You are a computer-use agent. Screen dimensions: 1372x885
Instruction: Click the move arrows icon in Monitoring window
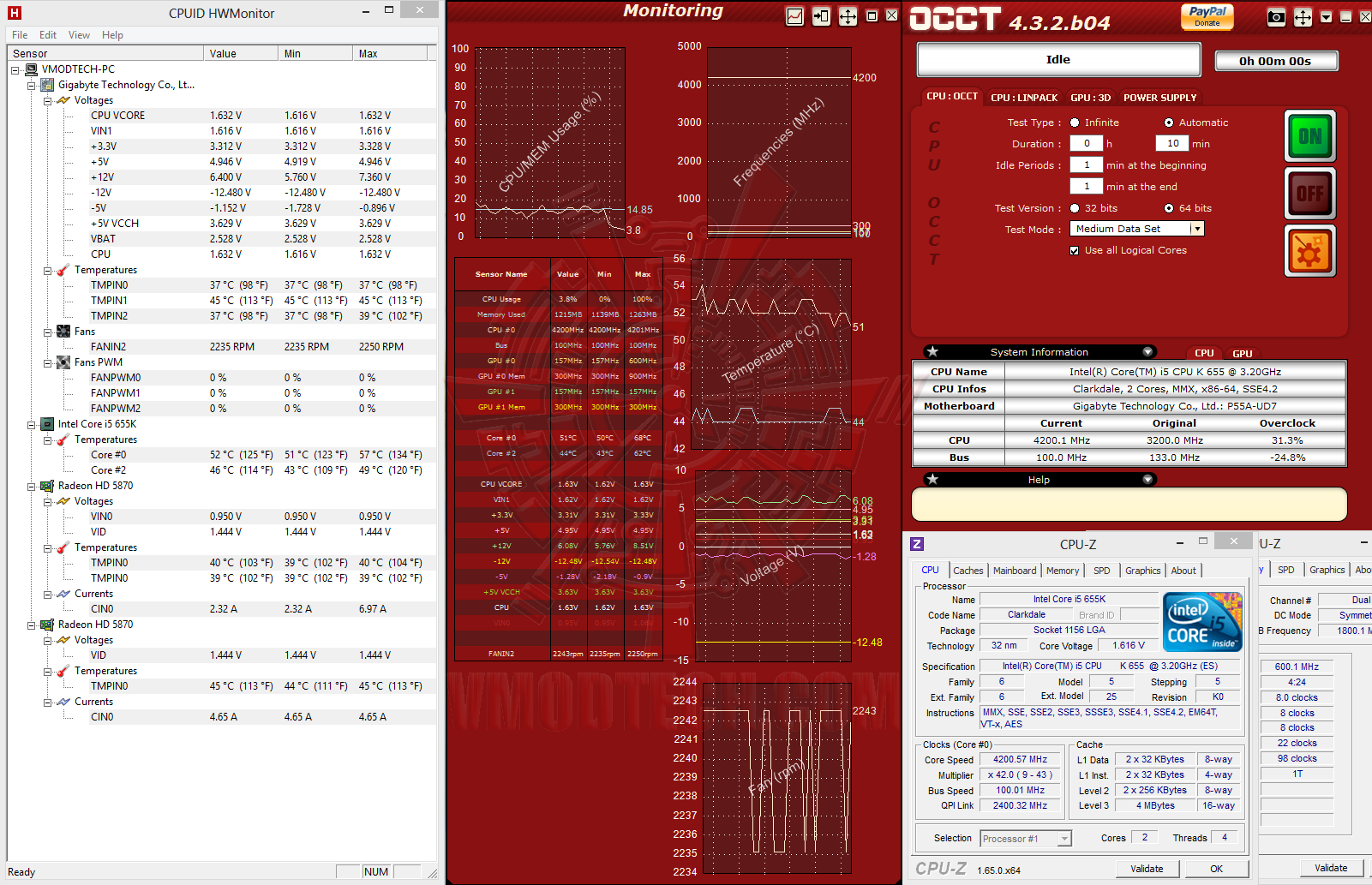coord(848,16)
